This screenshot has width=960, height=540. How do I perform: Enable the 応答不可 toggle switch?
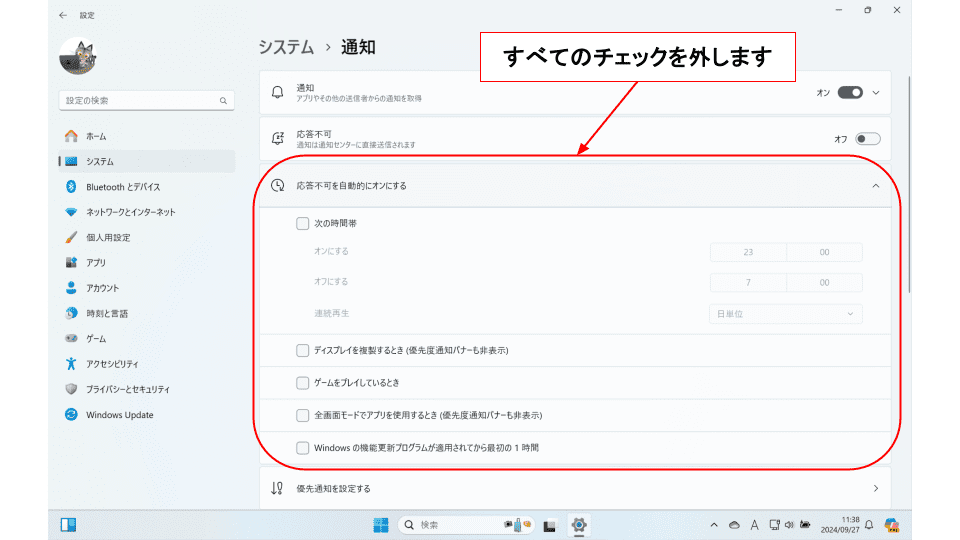[867, 139]
